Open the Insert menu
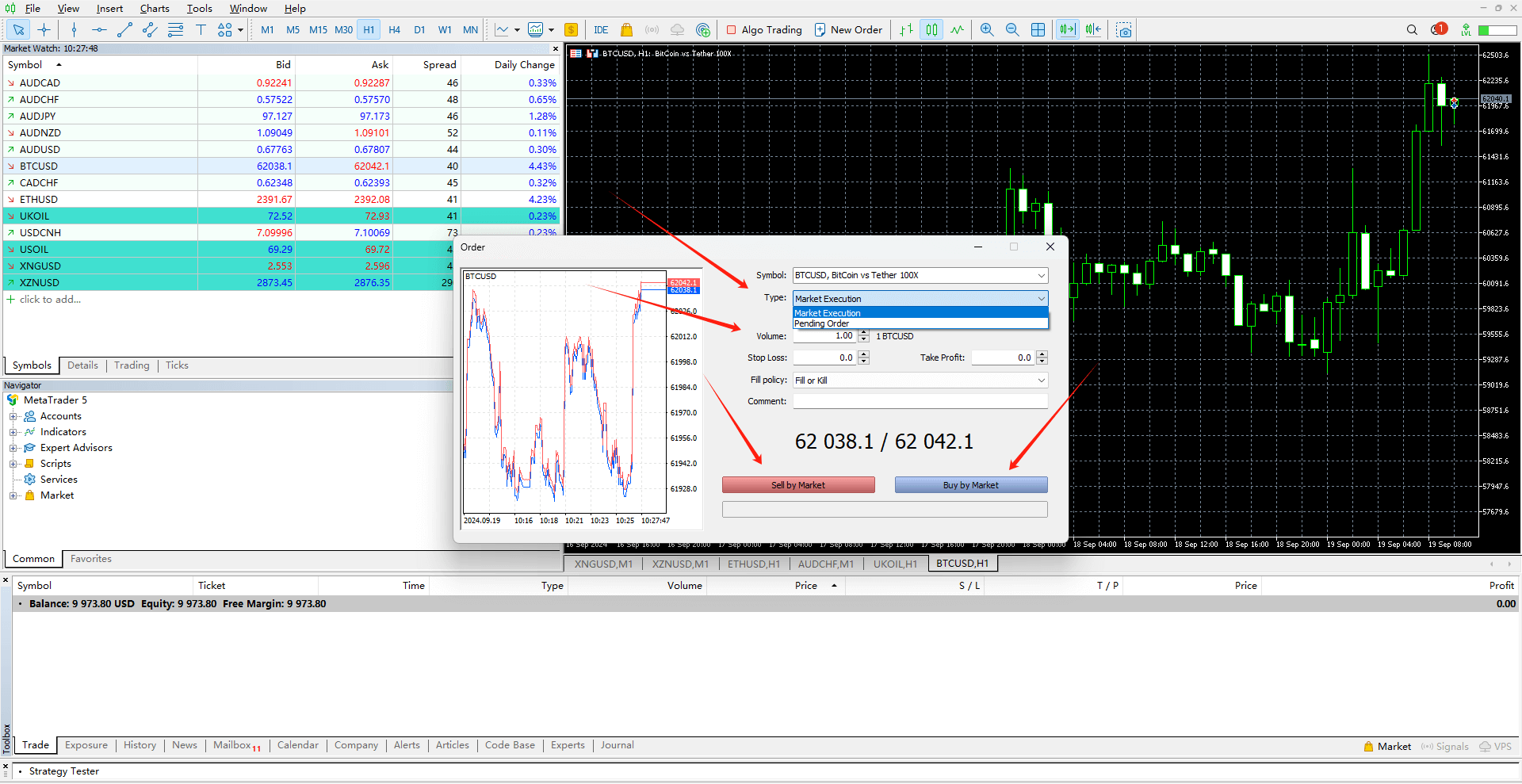 coord(109,9)
